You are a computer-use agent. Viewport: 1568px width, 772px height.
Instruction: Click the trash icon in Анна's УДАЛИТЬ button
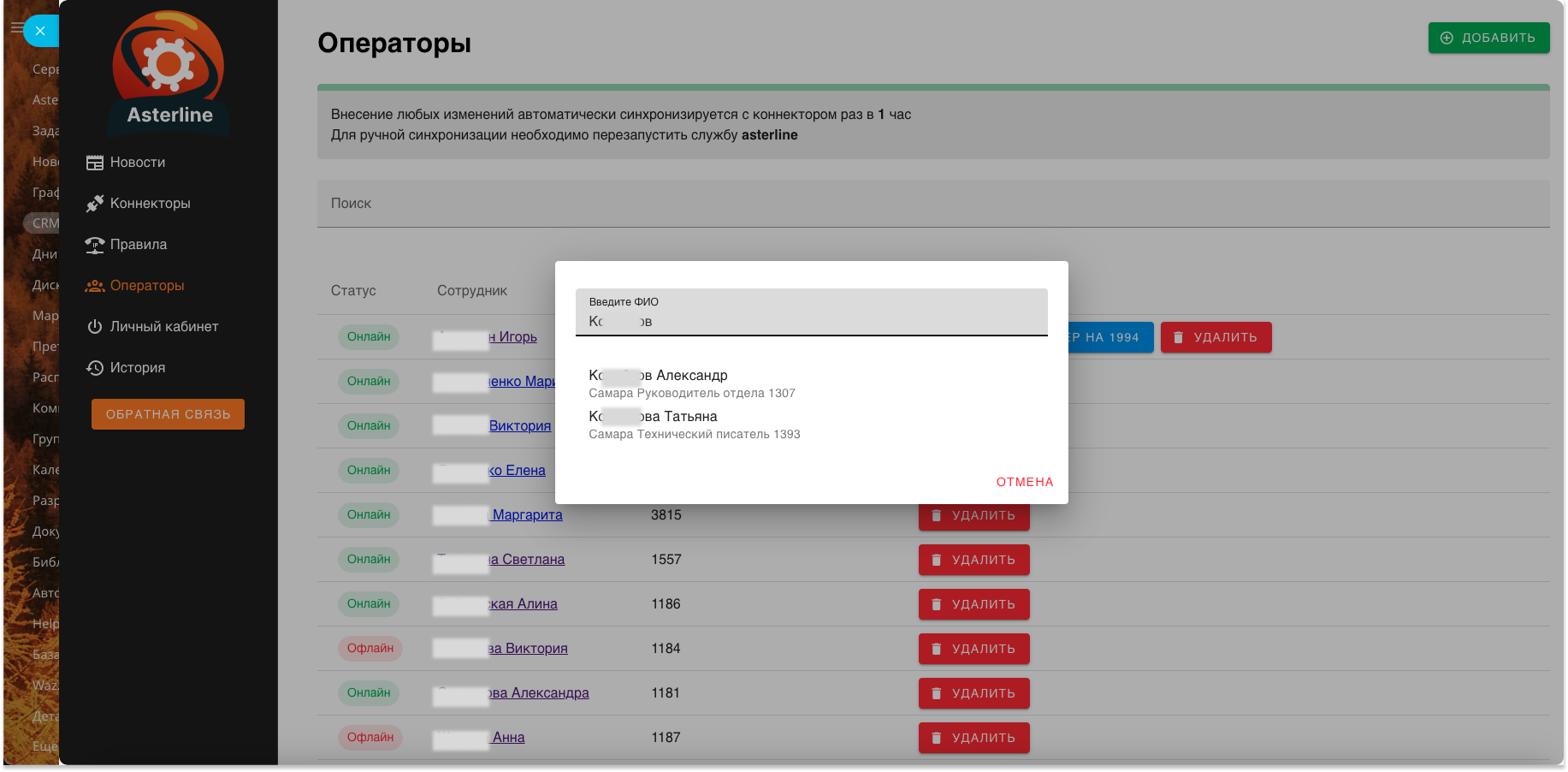click(x=936, y=738)
